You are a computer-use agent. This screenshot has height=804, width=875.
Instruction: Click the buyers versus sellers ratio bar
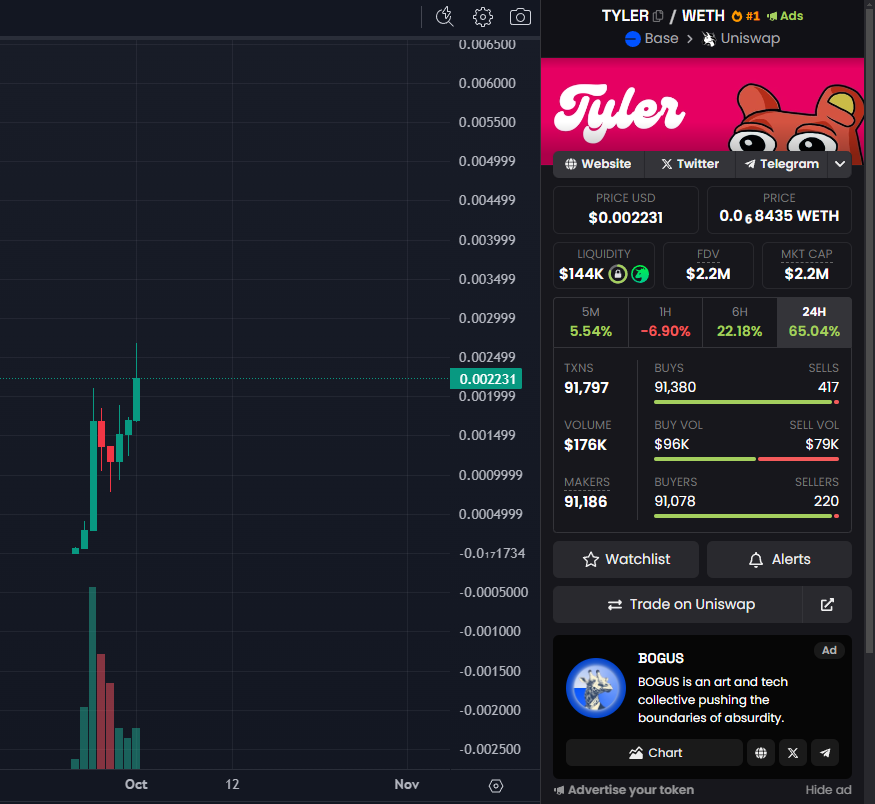click(x=746, y=516)
